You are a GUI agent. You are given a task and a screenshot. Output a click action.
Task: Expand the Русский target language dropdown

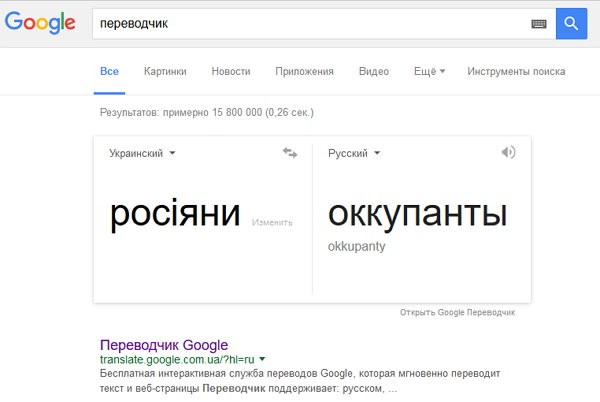[x=354, y=153]
